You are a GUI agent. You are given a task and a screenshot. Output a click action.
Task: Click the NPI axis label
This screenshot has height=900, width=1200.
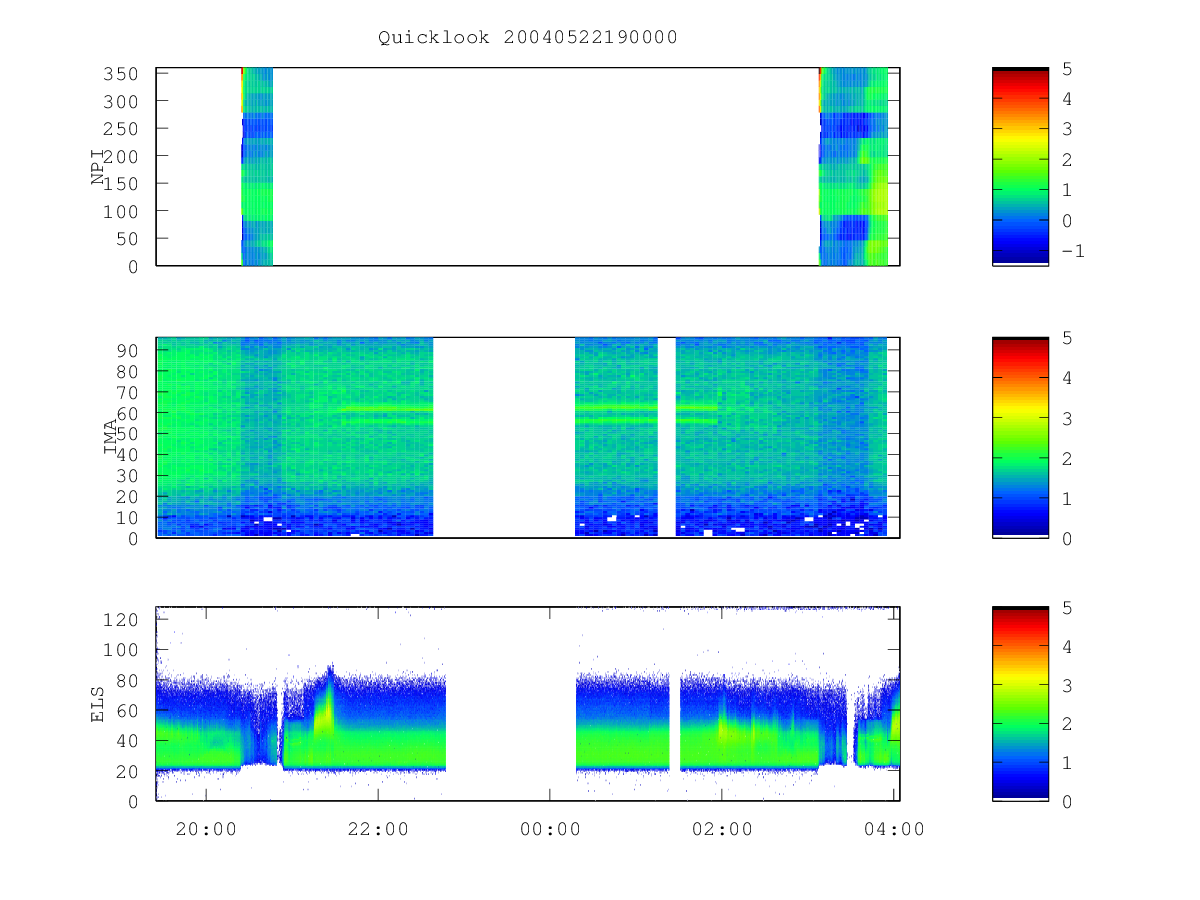pos(99,167)
